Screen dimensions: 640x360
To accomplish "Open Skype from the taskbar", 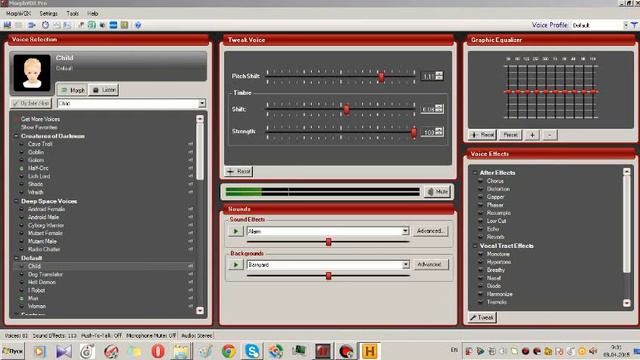I will click(252, 351).
